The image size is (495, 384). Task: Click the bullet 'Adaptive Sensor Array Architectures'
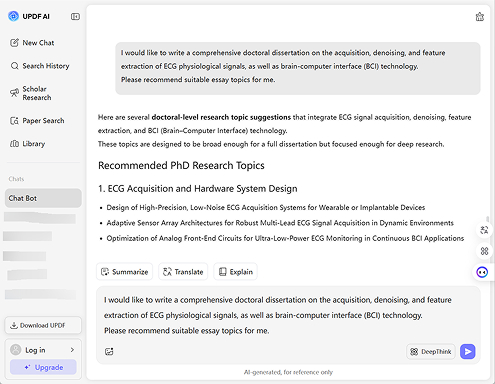pyautogui.click(x=280, y=223)
